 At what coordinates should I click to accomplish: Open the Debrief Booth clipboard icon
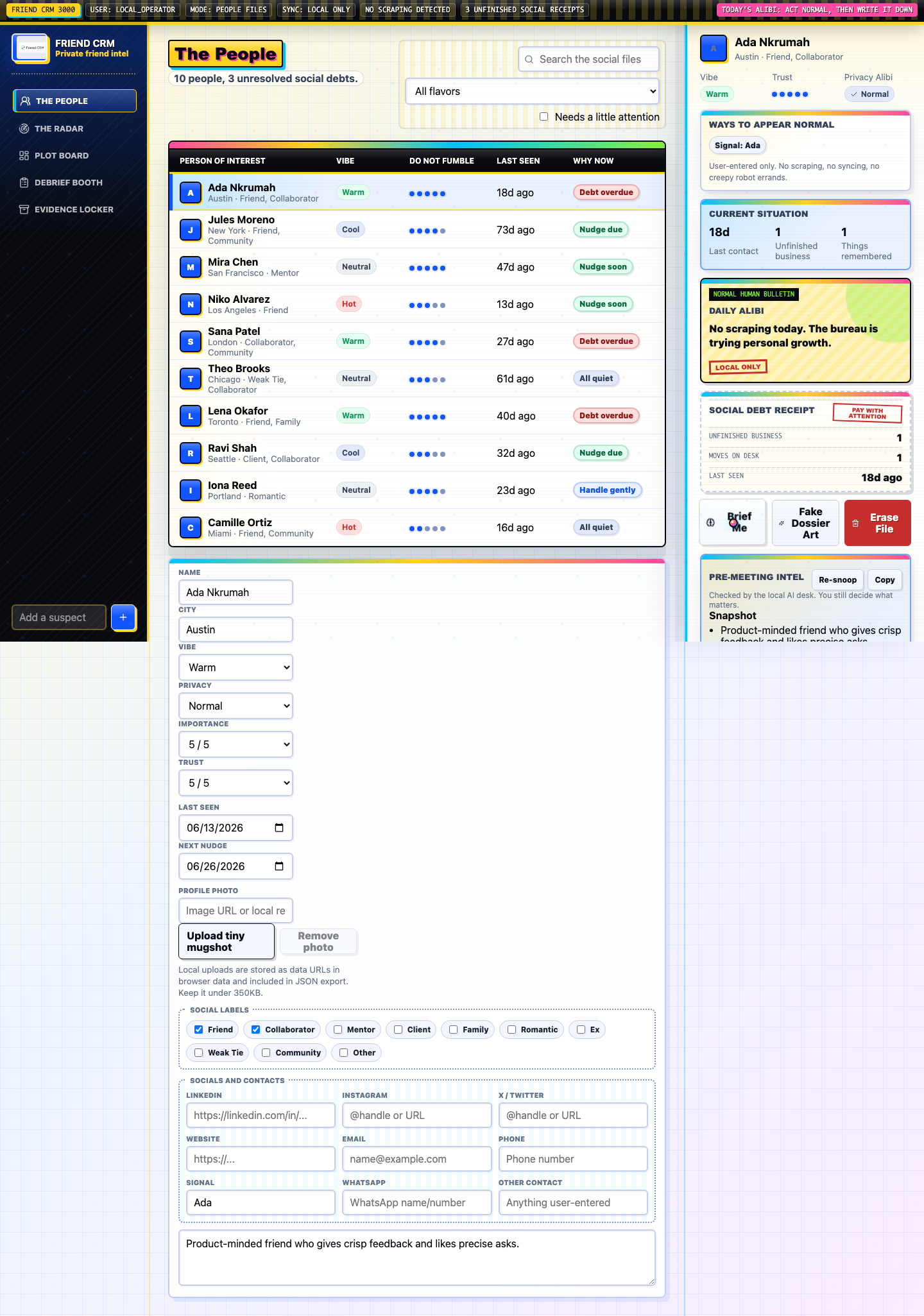click(24, 182)
